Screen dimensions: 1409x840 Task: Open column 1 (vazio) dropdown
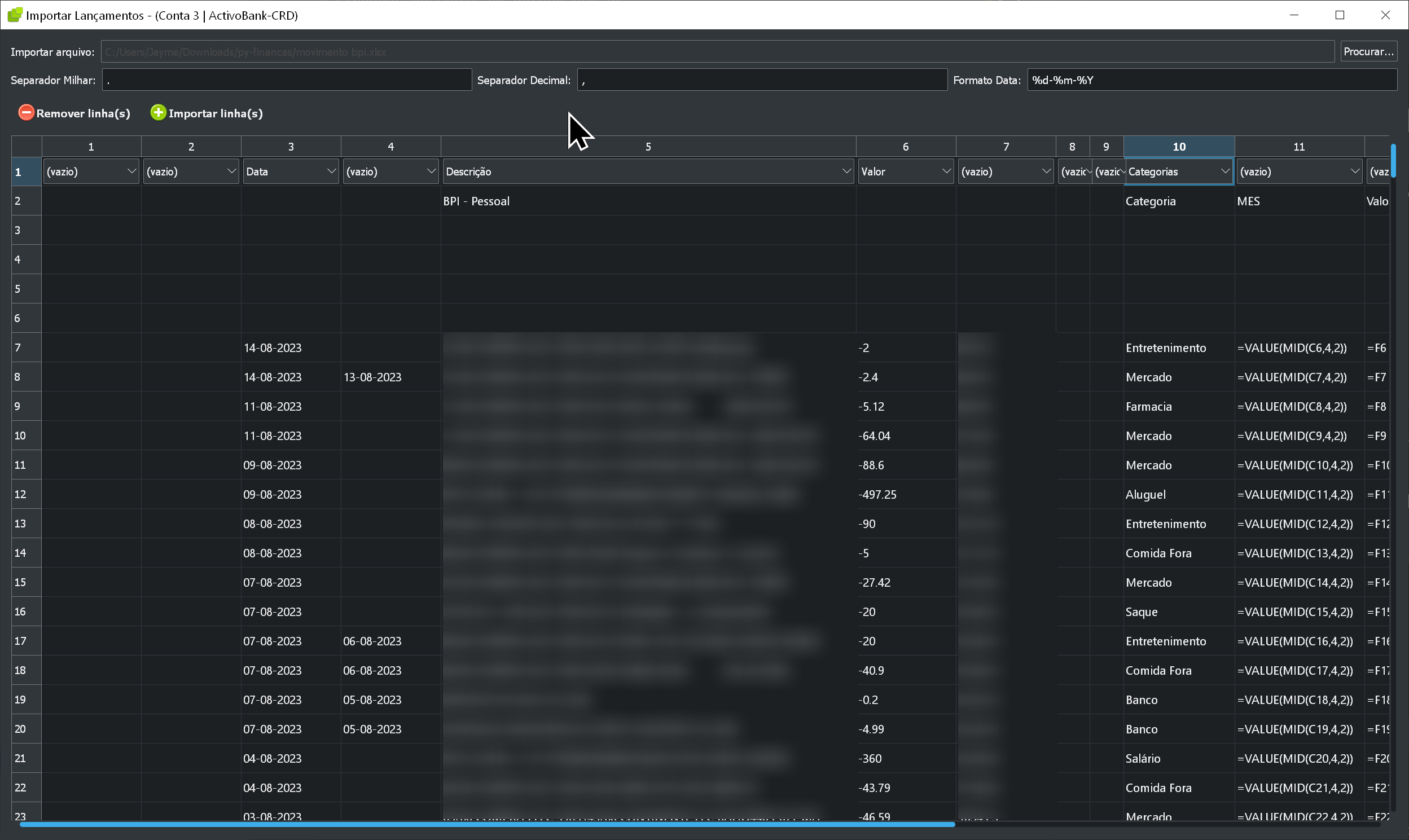91,171
